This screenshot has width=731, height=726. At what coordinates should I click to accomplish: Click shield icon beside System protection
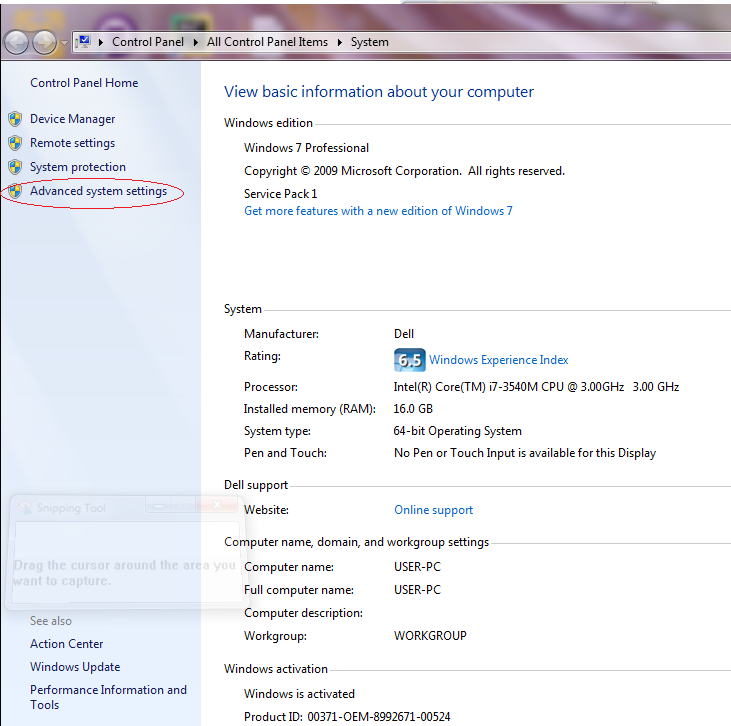click(15, 166)
